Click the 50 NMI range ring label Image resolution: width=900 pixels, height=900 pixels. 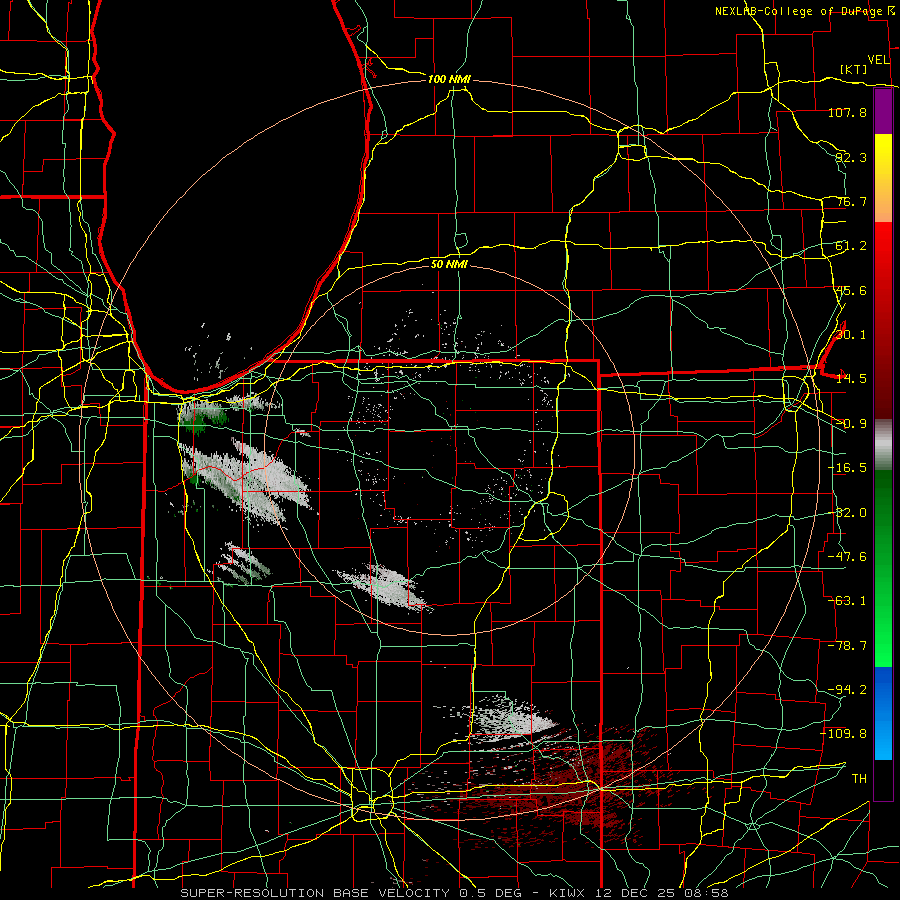pyautogui.click(x=449, y=264)
